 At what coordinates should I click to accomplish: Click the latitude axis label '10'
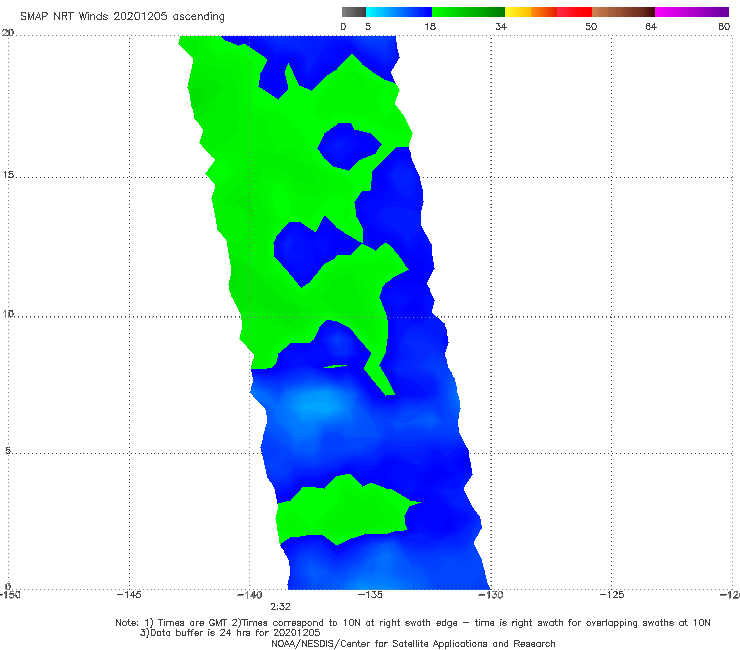(x=8, y=313)
